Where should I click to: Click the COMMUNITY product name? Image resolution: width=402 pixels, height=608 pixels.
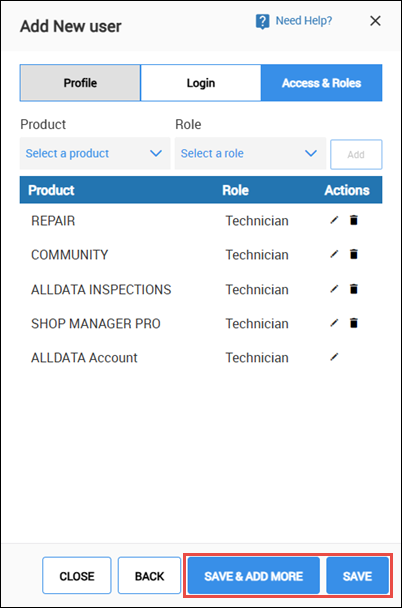tap(69, 255)
